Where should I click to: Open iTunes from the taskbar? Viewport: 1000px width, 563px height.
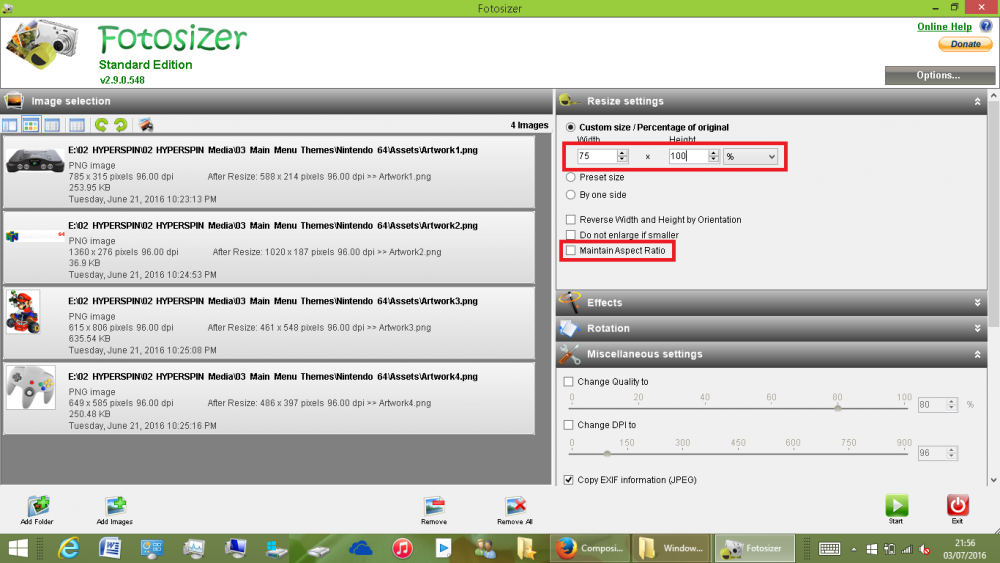(x=402, y=548)
